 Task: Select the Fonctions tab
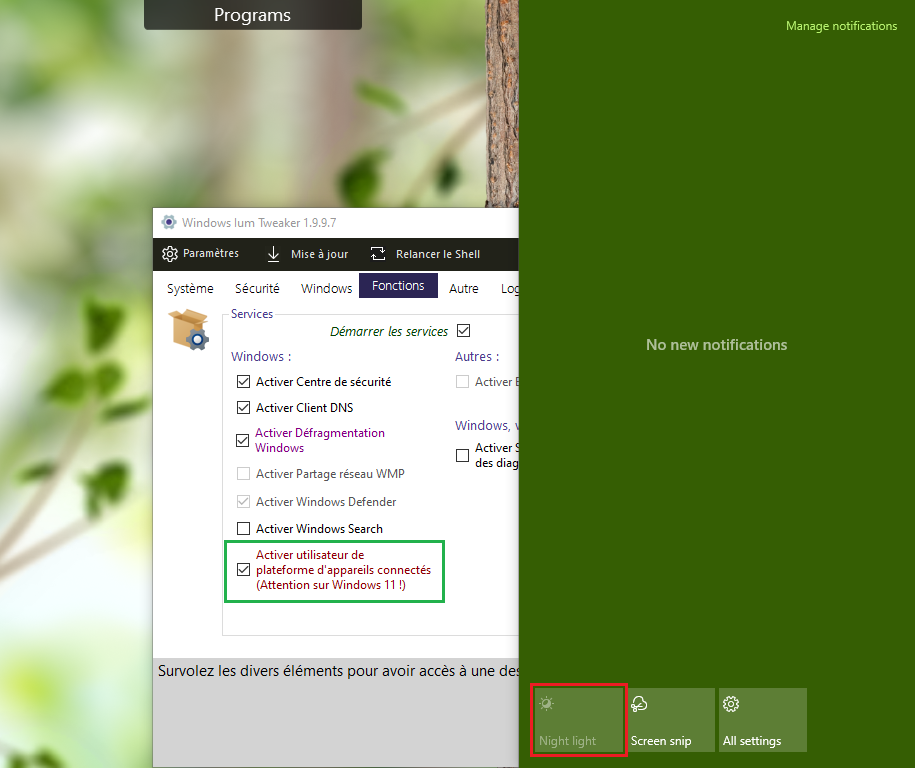[398, 285]
